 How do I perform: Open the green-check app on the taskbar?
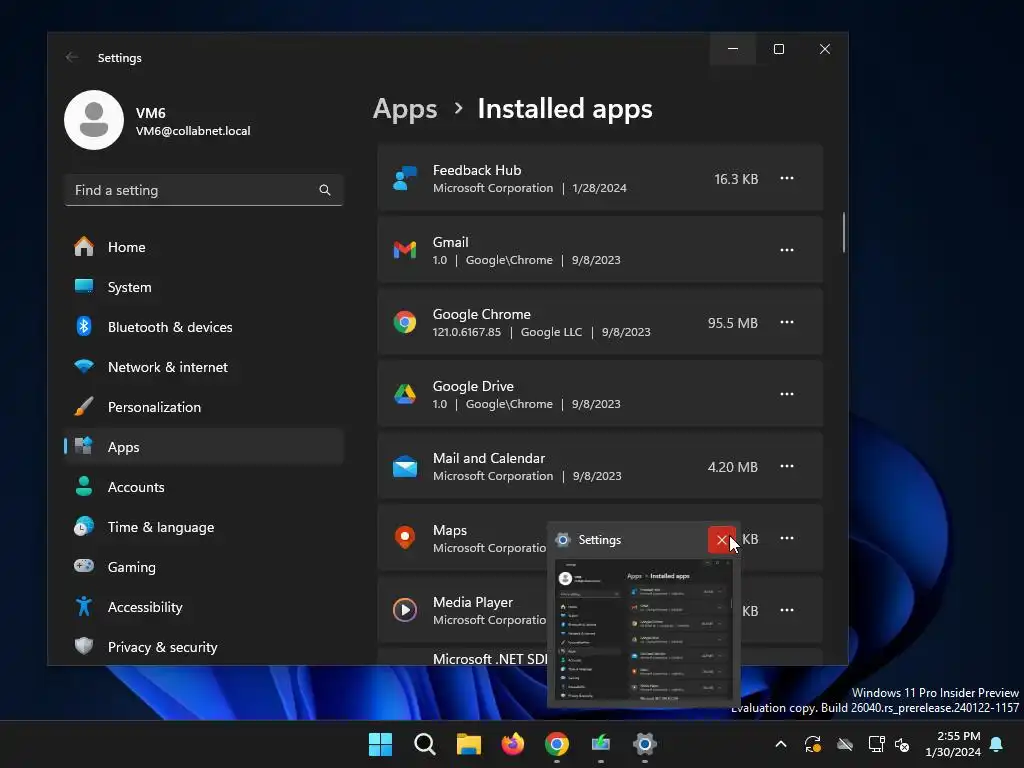601,744
